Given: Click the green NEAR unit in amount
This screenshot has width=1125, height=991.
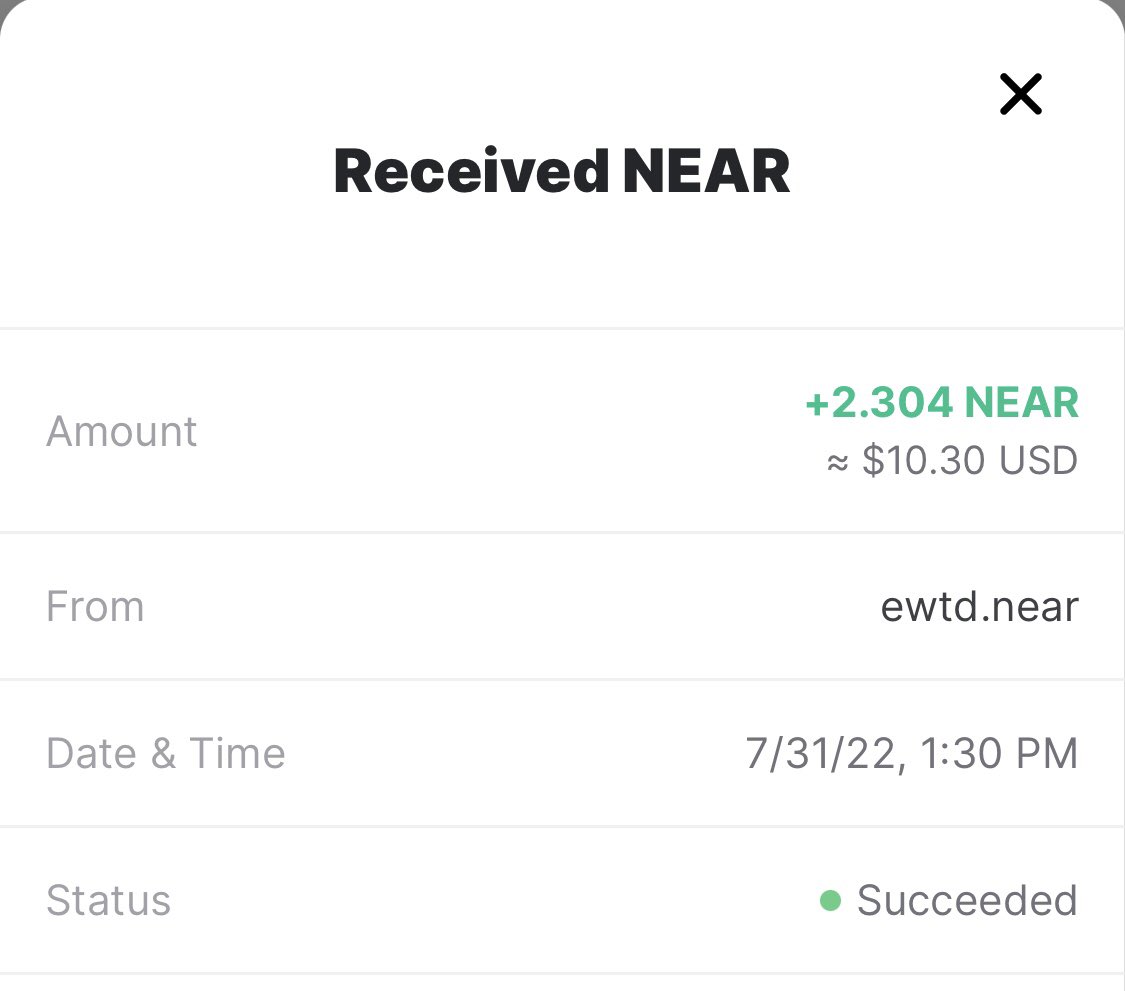Looking at the screenshot, I should [x=1021, y=402].
